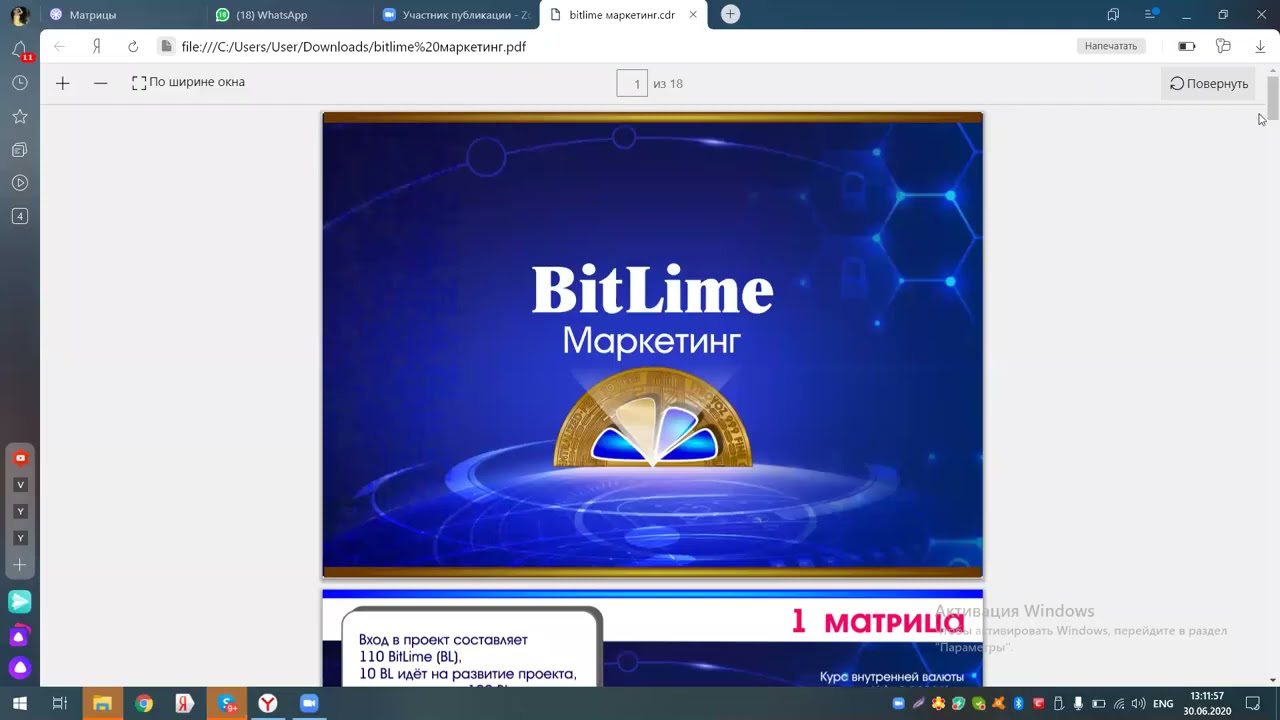The image size is (1280, 720).
Task: Open tabs counter showing 4
Action: [19, 216]
